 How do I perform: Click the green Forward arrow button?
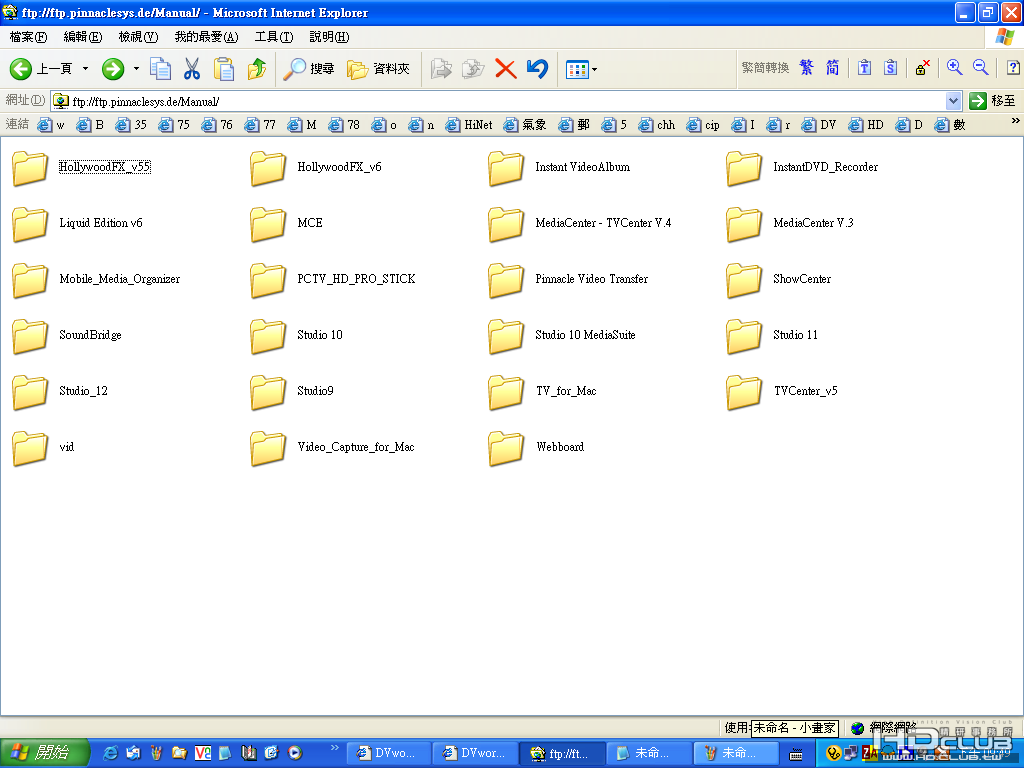(113, 69)
